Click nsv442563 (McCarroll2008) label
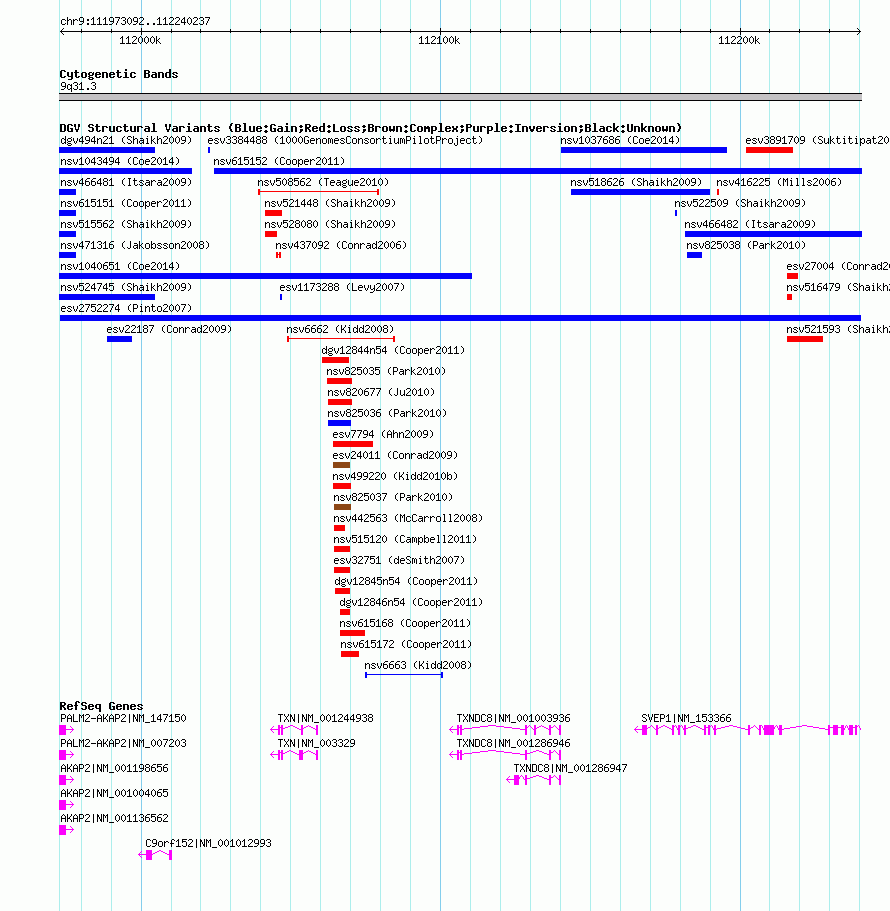This screenshot has height=911, width=890. (x=408, y=518)
